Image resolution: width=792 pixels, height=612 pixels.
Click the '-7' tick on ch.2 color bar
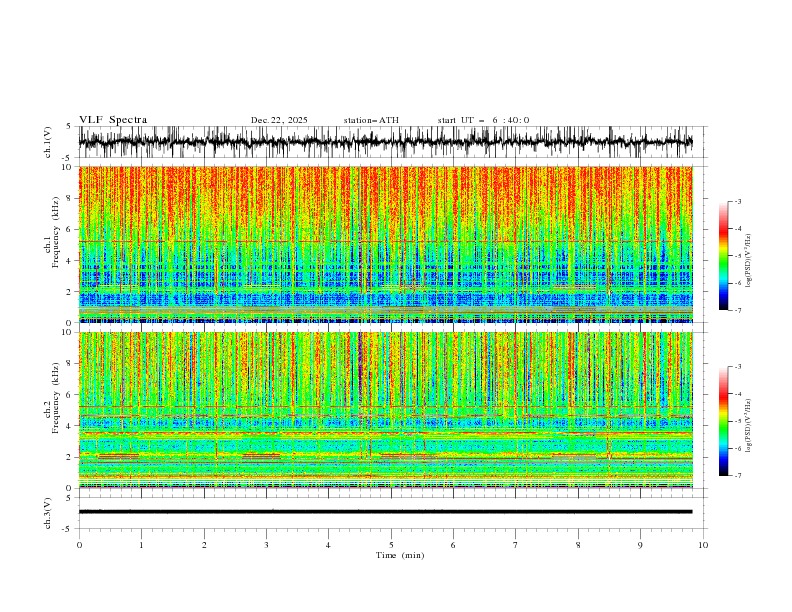pyautogui.click(x=738, y=475)
